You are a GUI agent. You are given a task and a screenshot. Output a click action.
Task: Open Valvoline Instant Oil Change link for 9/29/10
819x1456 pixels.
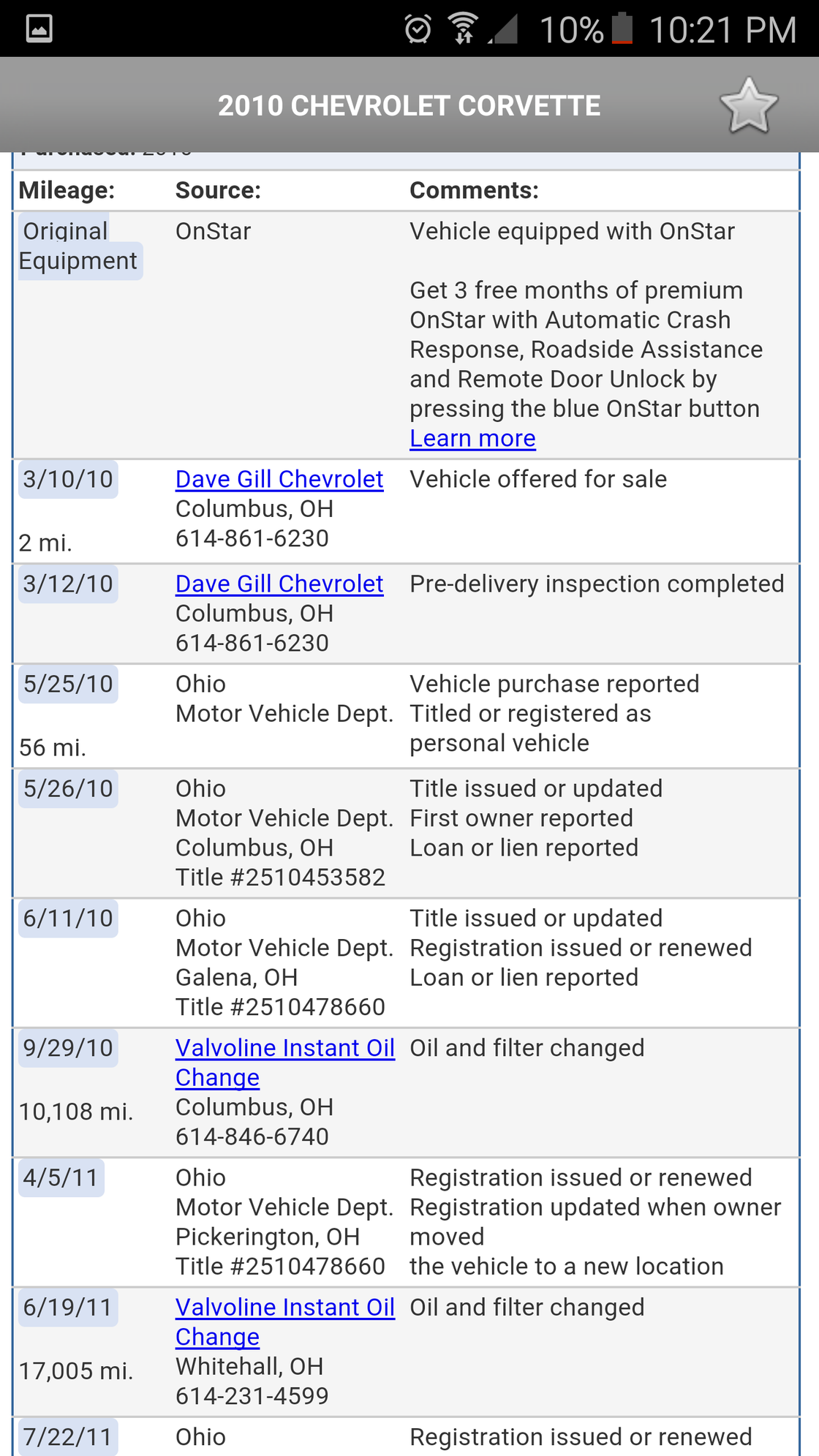(284, 1048)
